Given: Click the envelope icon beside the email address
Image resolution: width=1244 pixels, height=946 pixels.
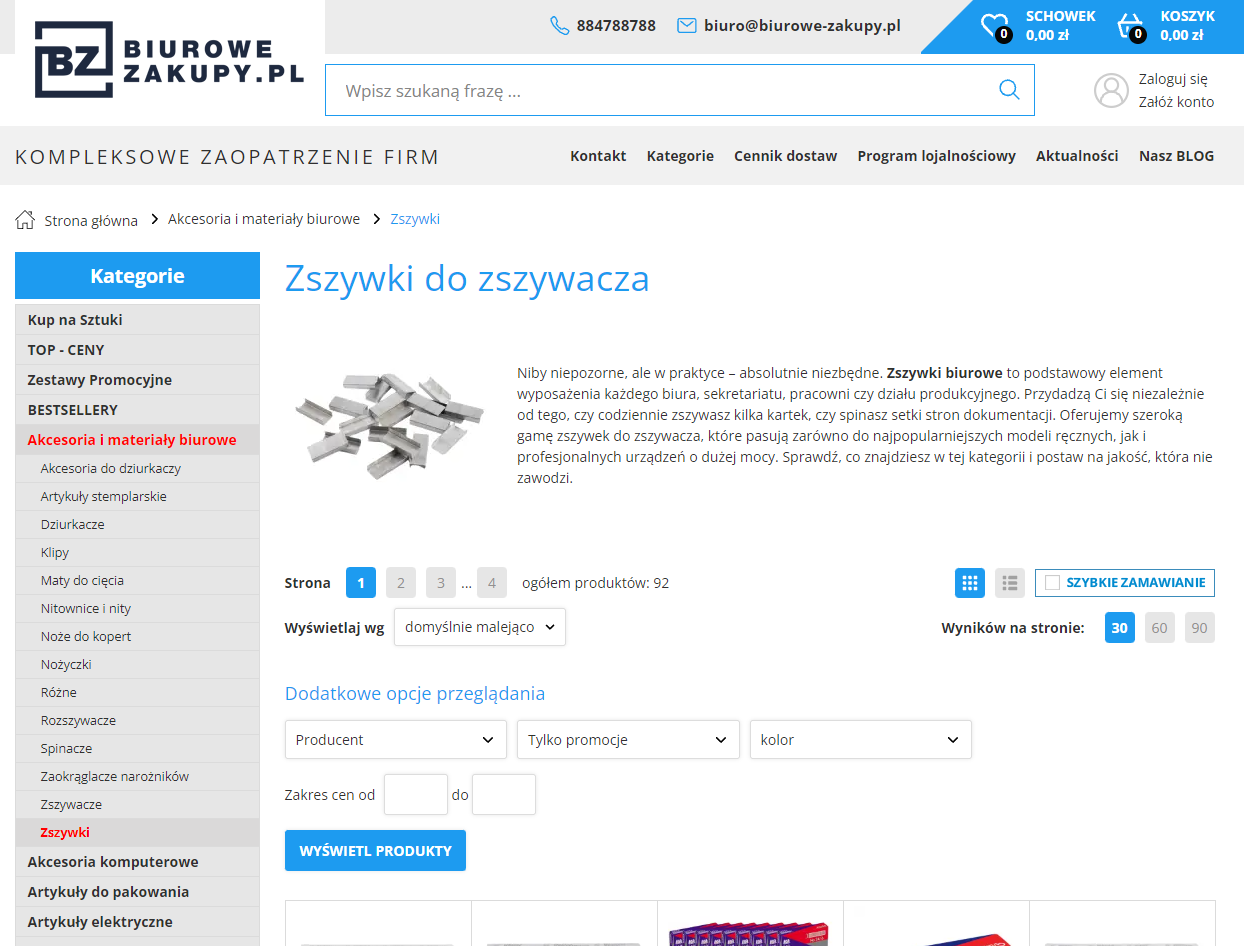Looking at the screenshot, I should click(687, 26).
